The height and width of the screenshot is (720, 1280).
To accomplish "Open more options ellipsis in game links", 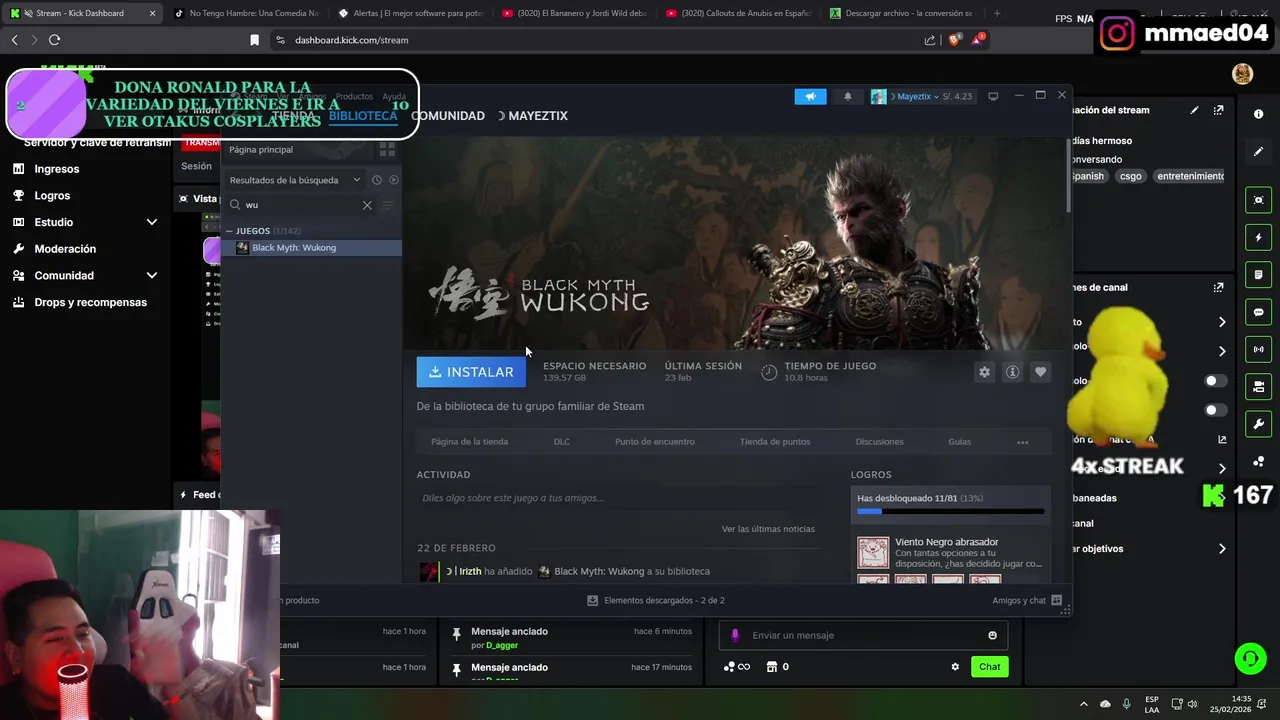I will point(1022,441).
